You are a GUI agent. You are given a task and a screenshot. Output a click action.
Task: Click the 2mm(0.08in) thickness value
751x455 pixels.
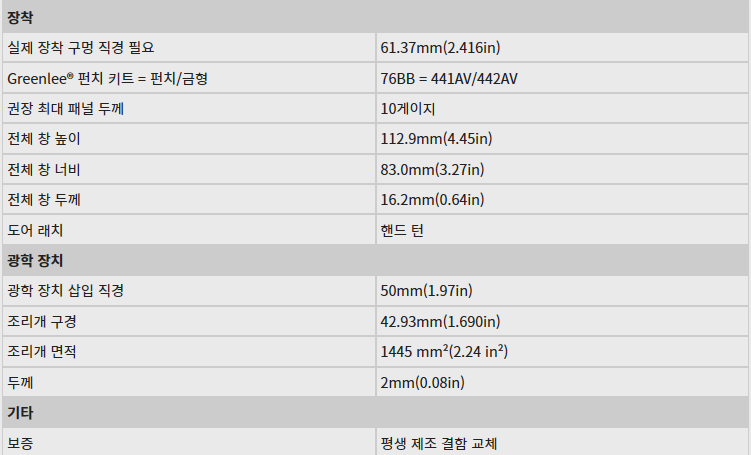click(x=422, y=382)
